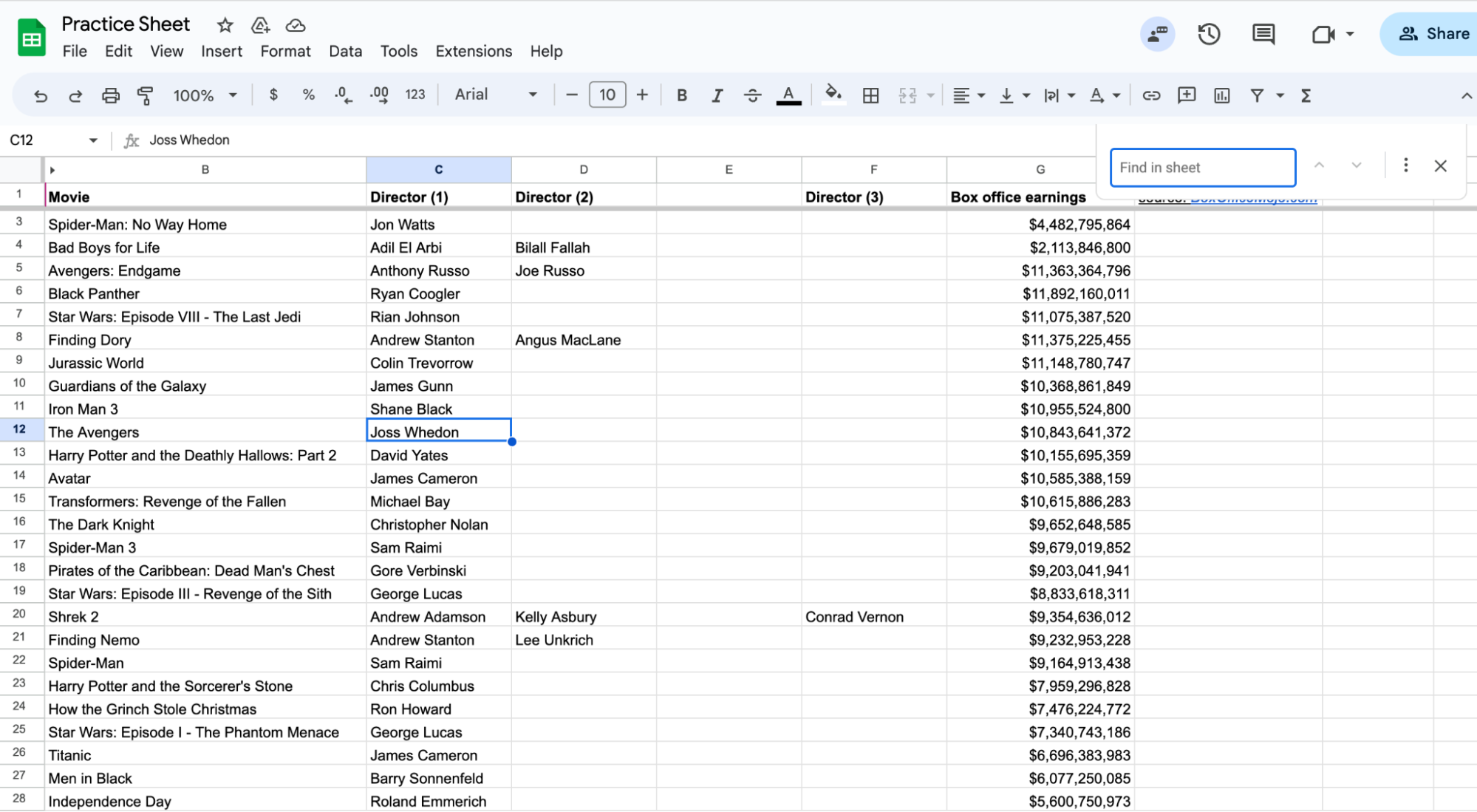This screenshot has width=1477, height=812.
Task: Click the Undo icon
Action: tap(41, 95)
